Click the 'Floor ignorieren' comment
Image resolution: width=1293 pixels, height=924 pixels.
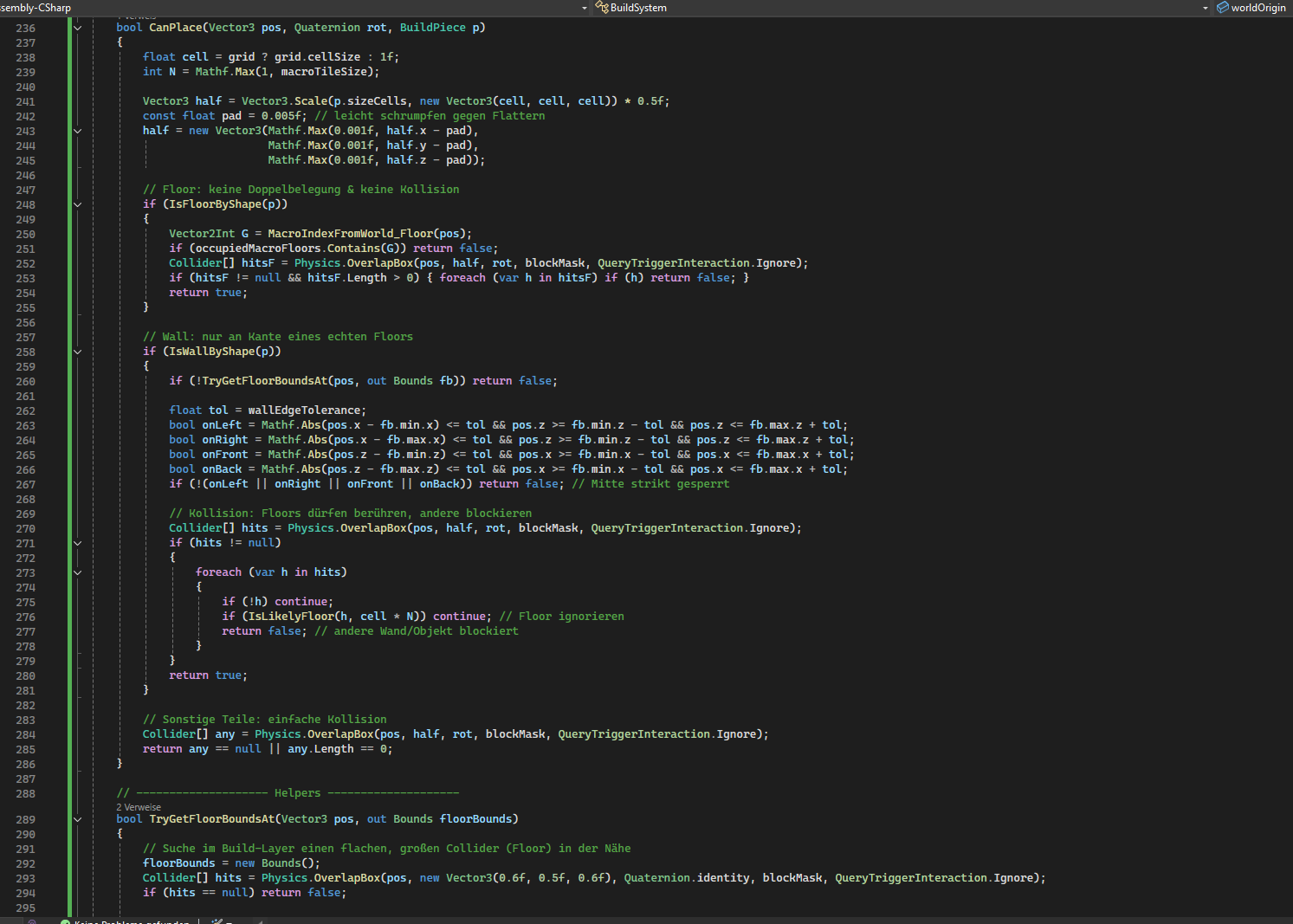(561, 617)
